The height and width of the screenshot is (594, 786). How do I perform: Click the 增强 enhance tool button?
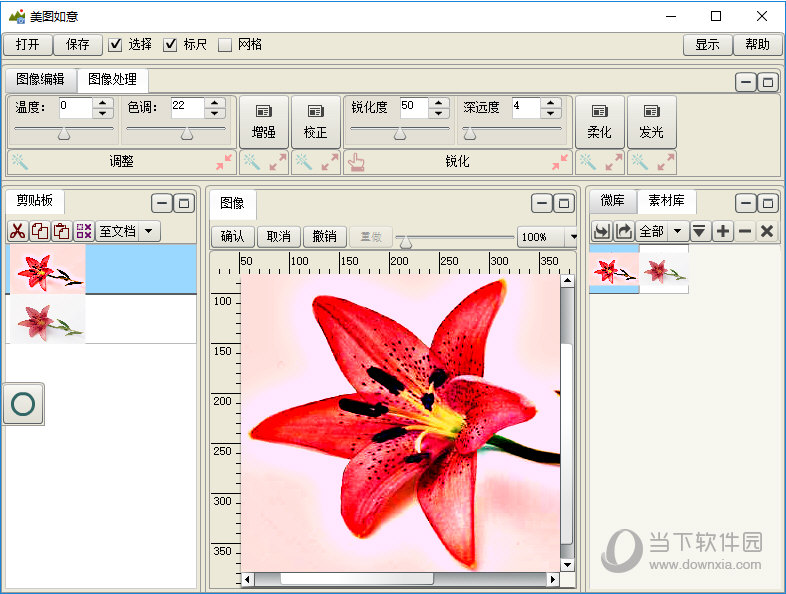pos(264,122)
